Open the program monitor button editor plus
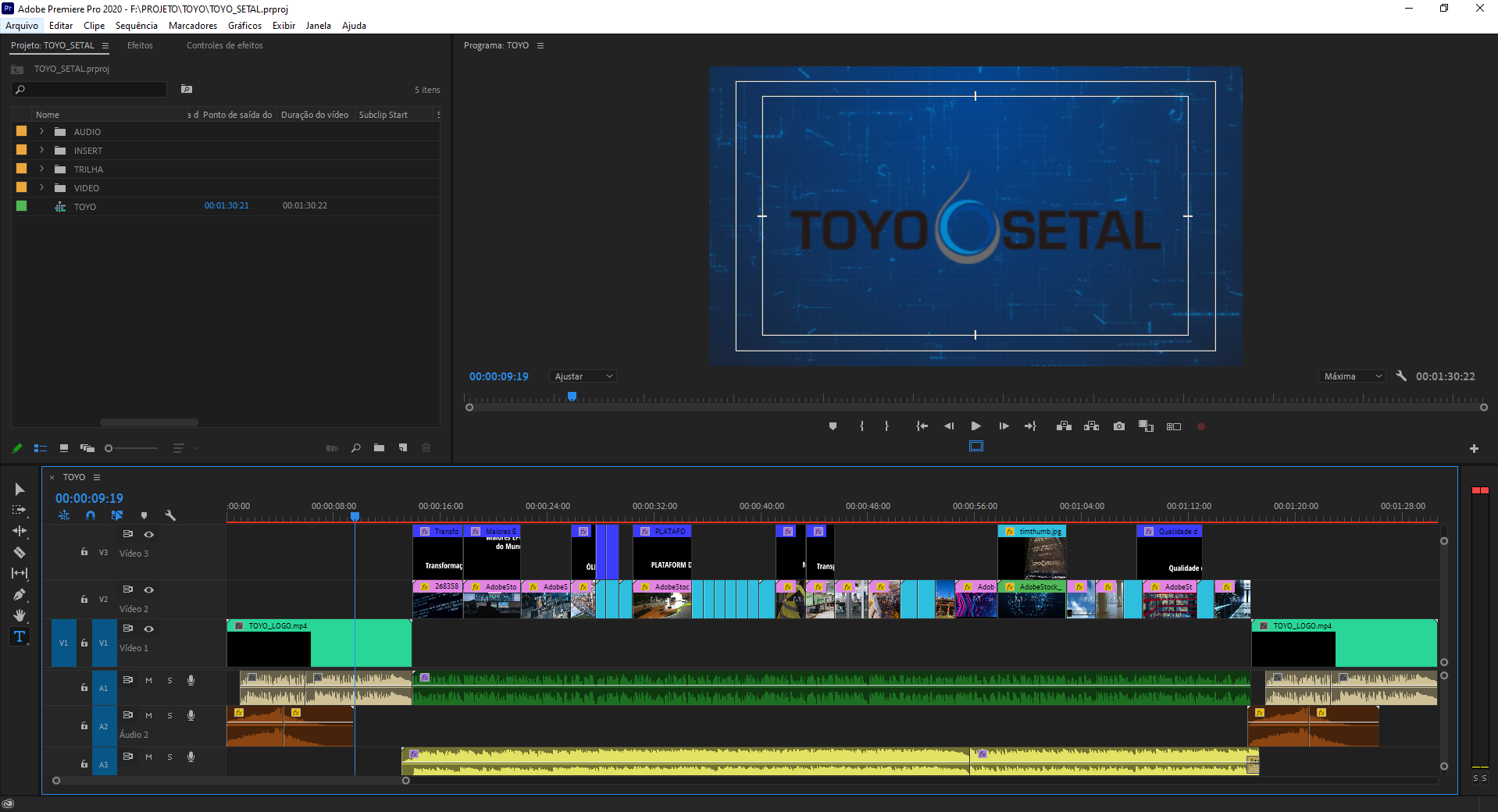This screenshot has width=1498, height=812. pos(1474,448)
